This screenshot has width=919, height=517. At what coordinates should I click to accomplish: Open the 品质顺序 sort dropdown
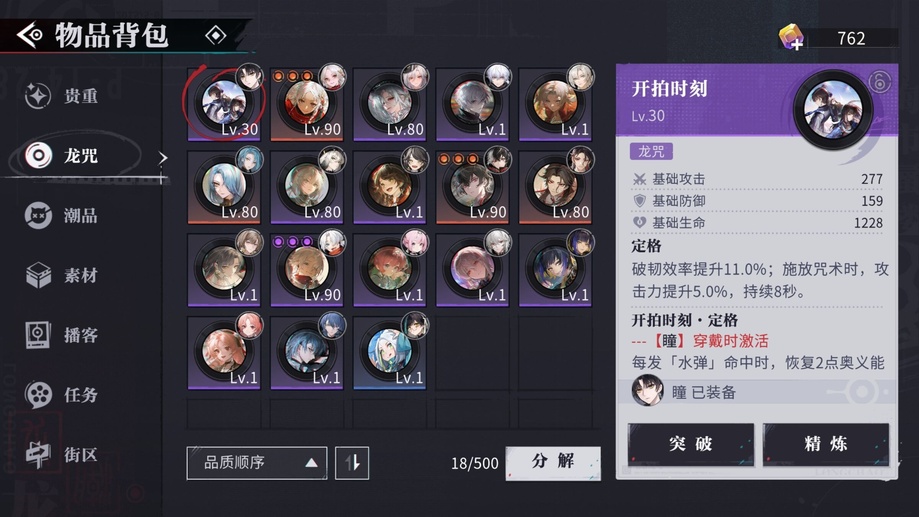point(257,463)
